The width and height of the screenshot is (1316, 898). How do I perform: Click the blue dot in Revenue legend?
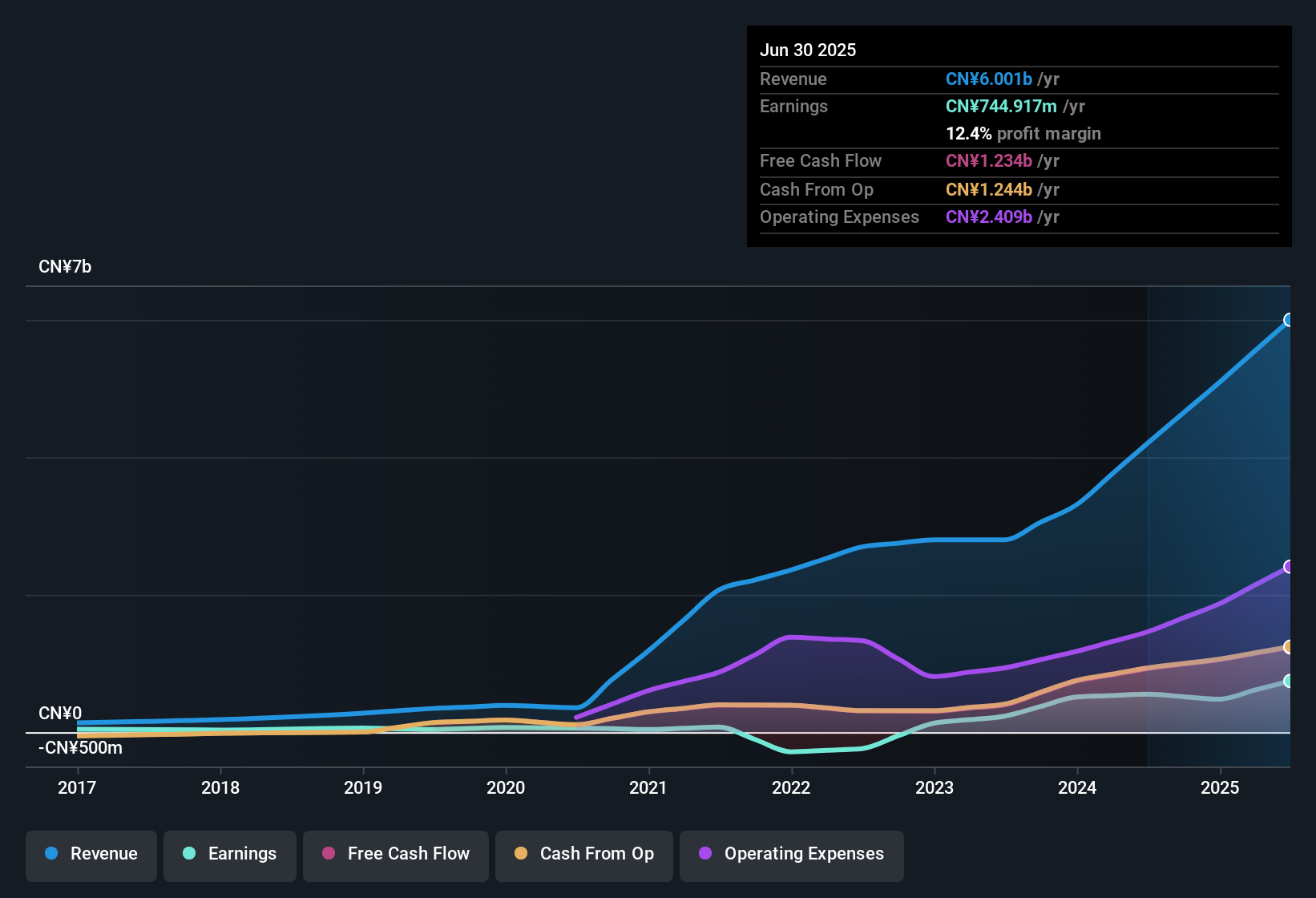tap(51, 853)
